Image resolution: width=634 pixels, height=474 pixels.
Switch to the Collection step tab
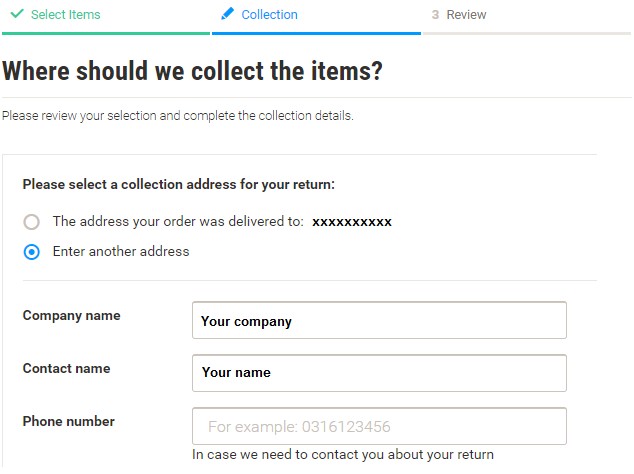269,15
